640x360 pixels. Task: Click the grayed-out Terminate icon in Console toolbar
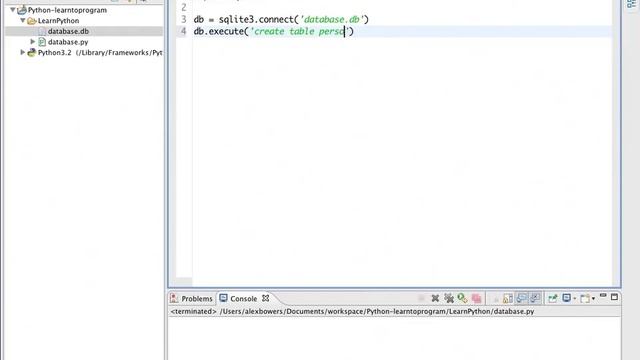422,298
